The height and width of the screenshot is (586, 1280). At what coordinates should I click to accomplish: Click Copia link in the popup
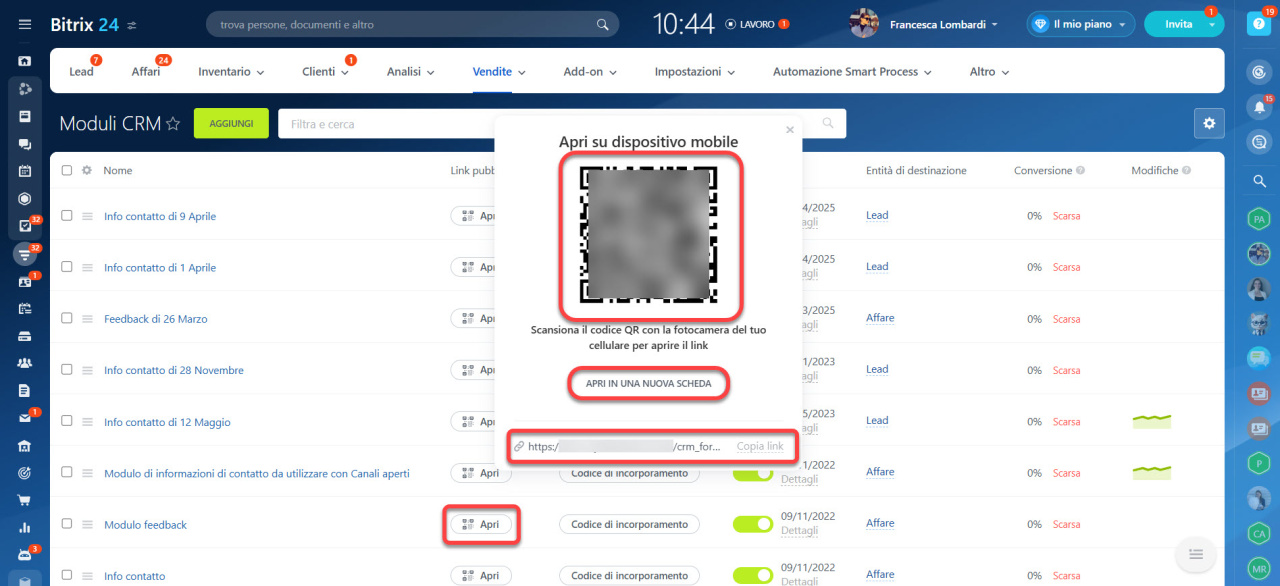[760, 446]
